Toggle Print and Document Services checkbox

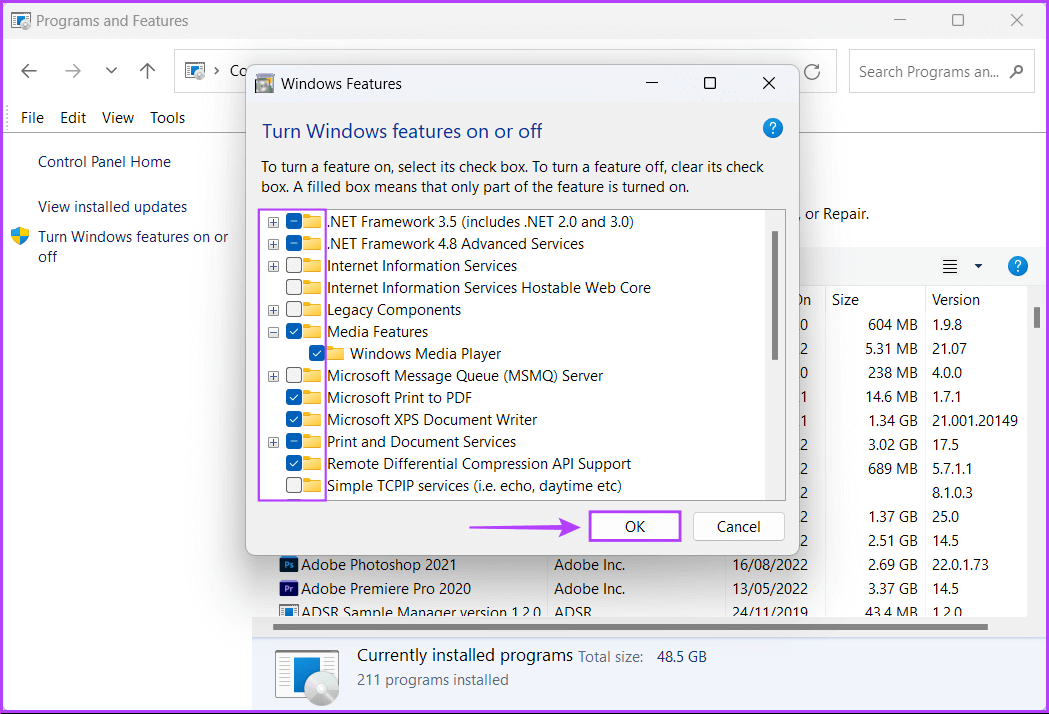(294, 442)
